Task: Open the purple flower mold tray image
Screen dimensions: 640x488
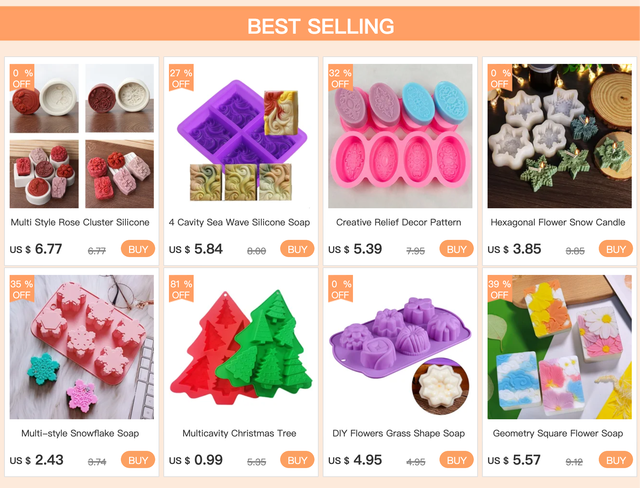Action: point(400,347)
